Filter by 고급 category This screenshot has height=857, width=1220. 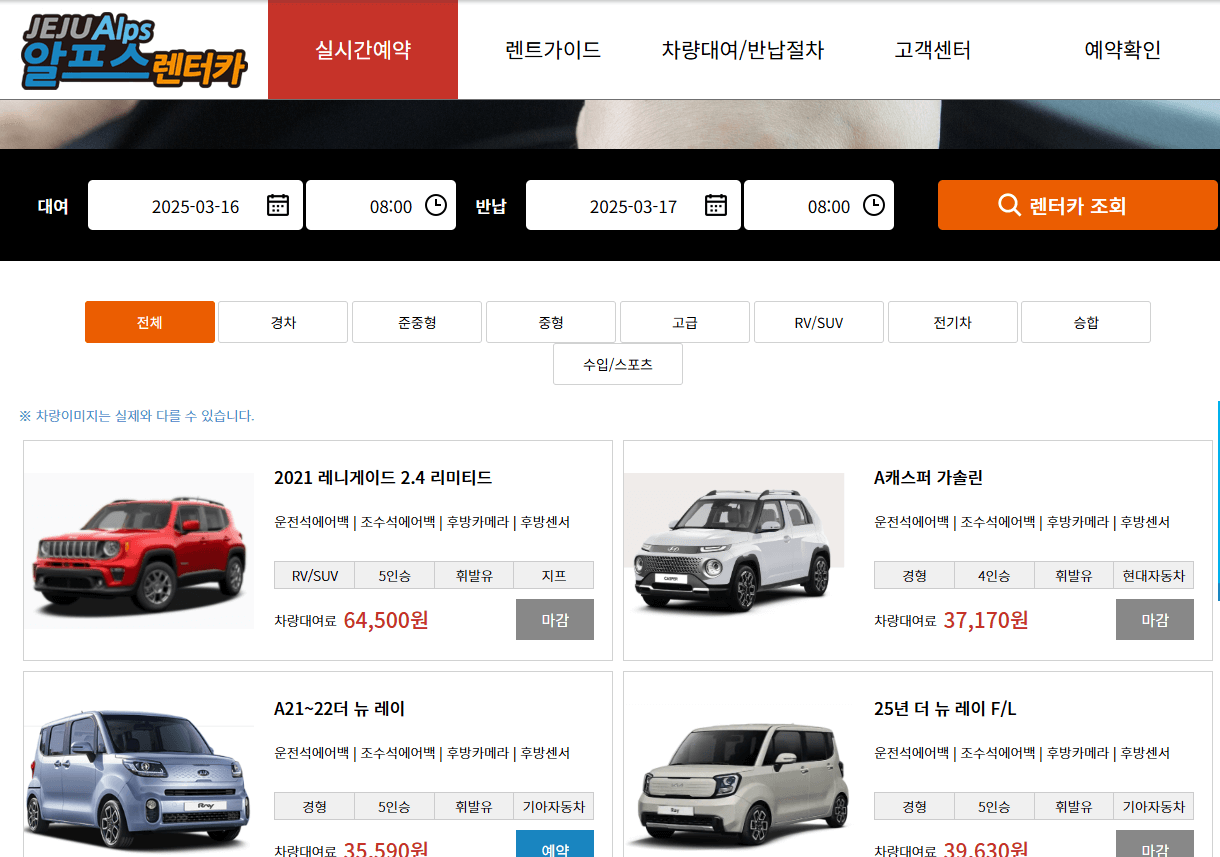[685, 322]
